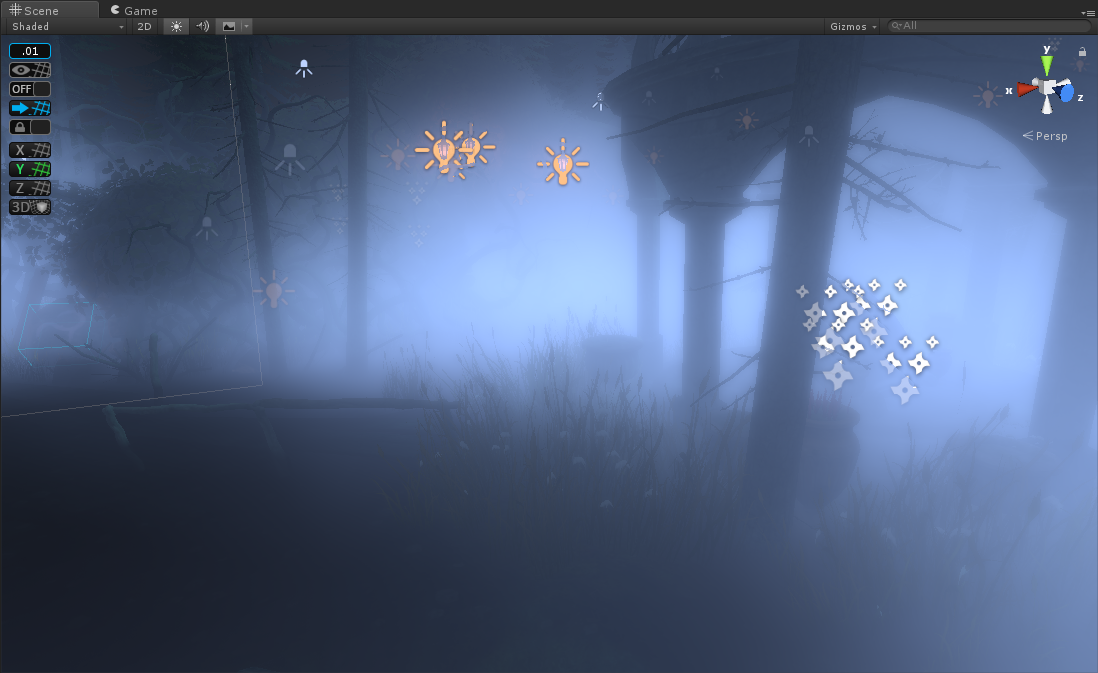1098x673 pixels.
Task: Click the white bottom cone on orientation gizmo
Action: click(x=1047, y=105)
